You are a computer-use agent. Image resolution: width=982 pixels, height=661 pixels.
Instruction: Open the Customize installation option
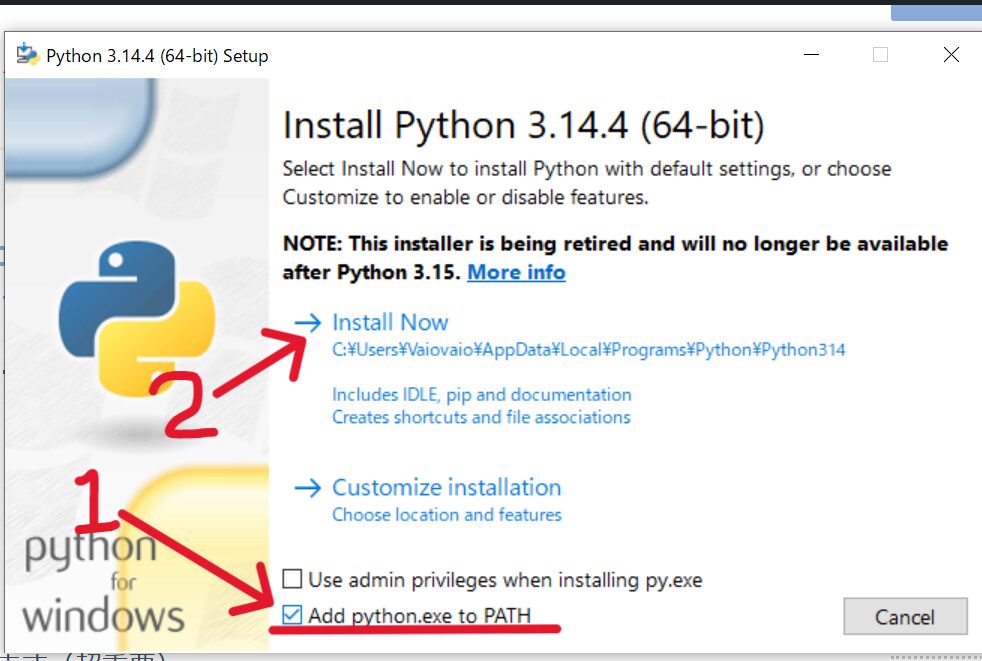click(x=446, y=488)
